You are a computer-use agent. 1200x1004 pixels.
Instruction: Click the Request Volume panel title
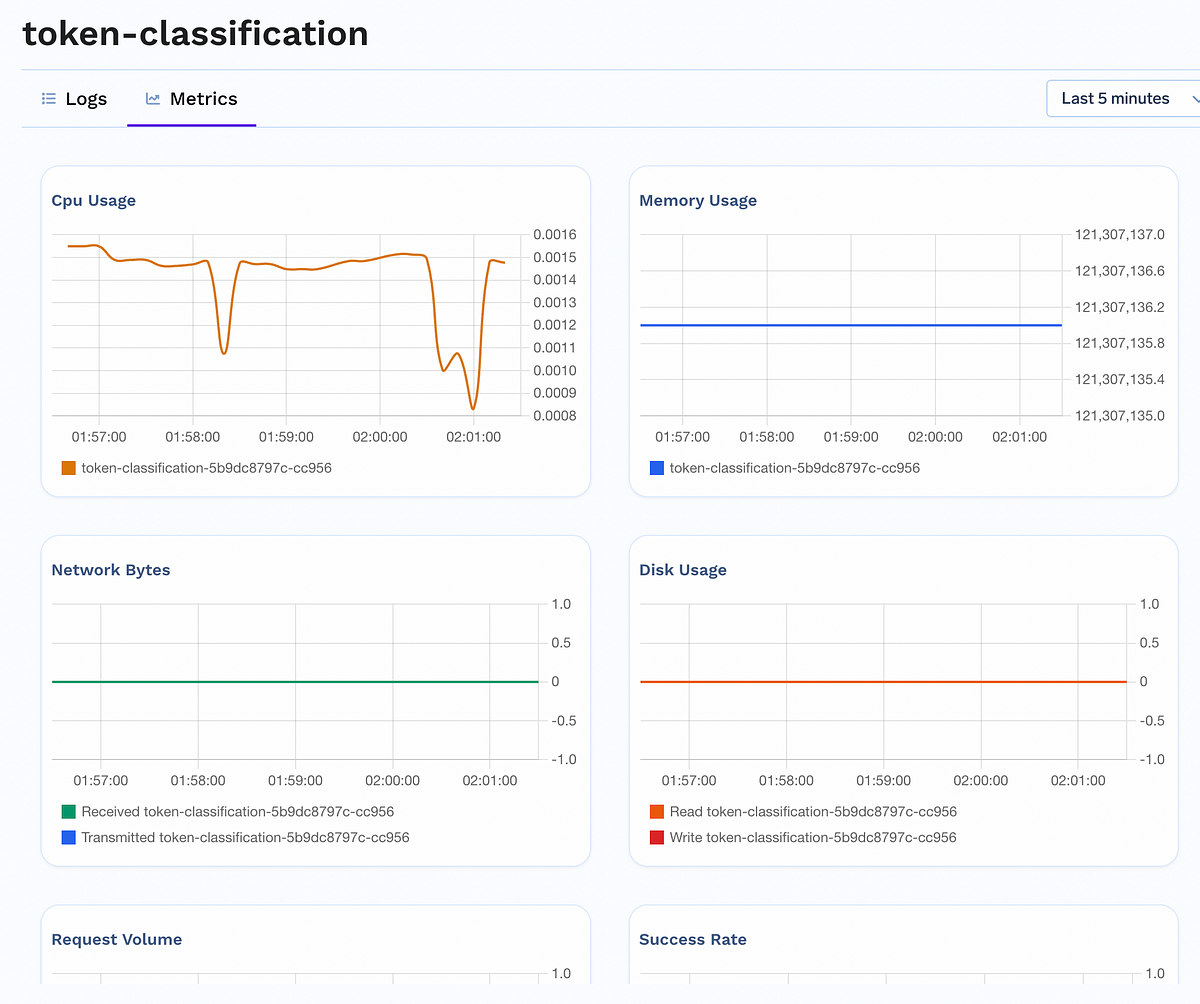click(x=117, y=940)
